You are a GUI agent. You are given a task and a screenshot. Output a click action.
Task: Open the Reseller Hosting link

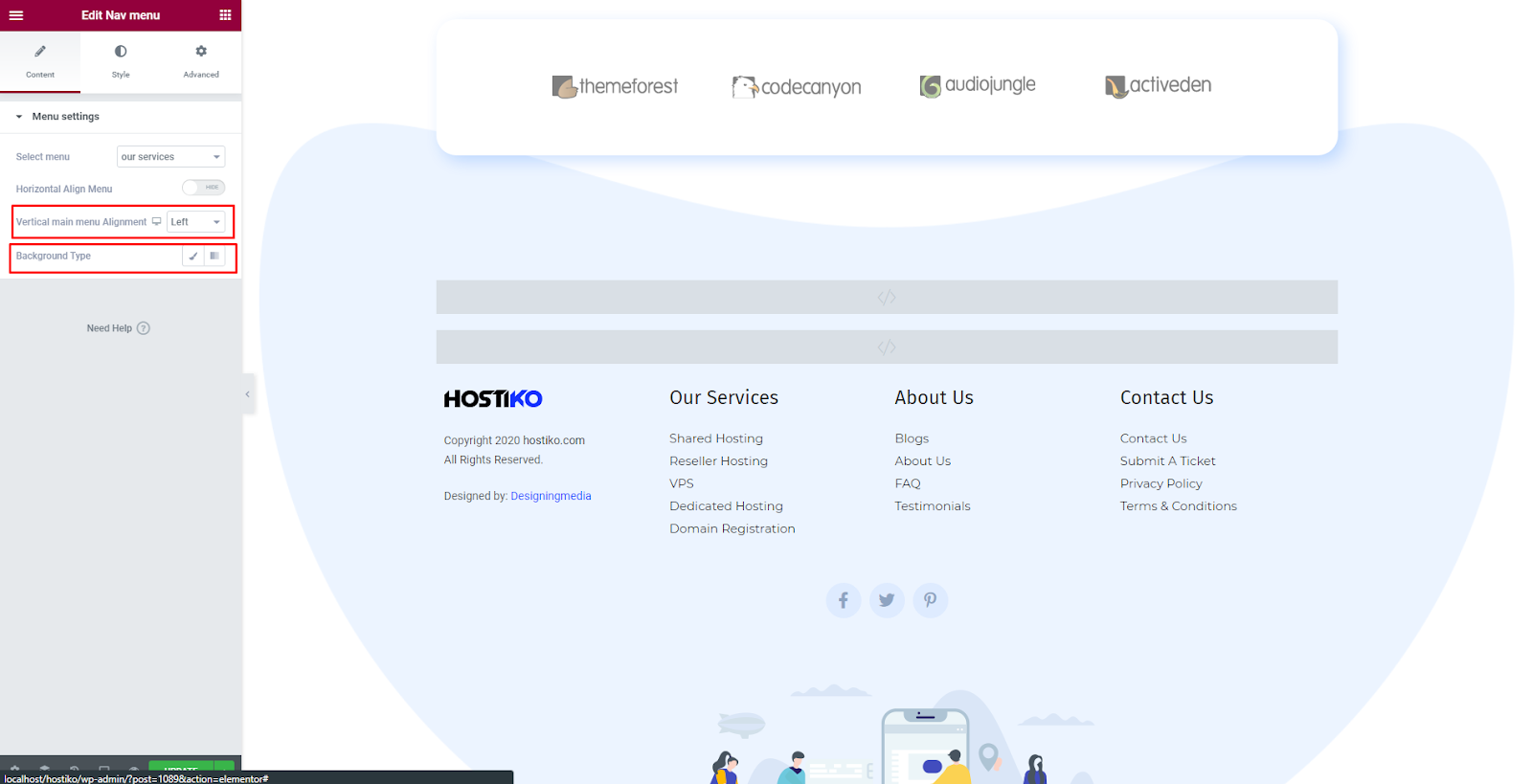[719, 461]
